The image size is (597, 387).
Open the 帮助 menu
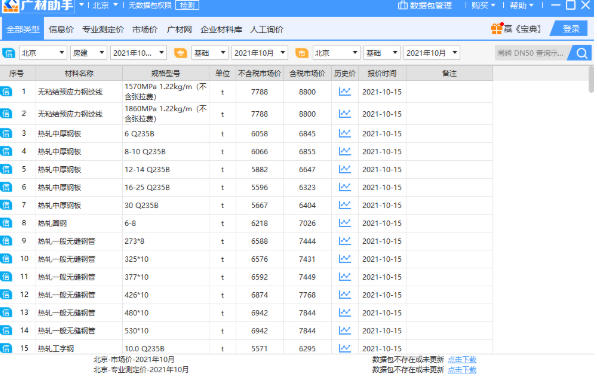521,5
